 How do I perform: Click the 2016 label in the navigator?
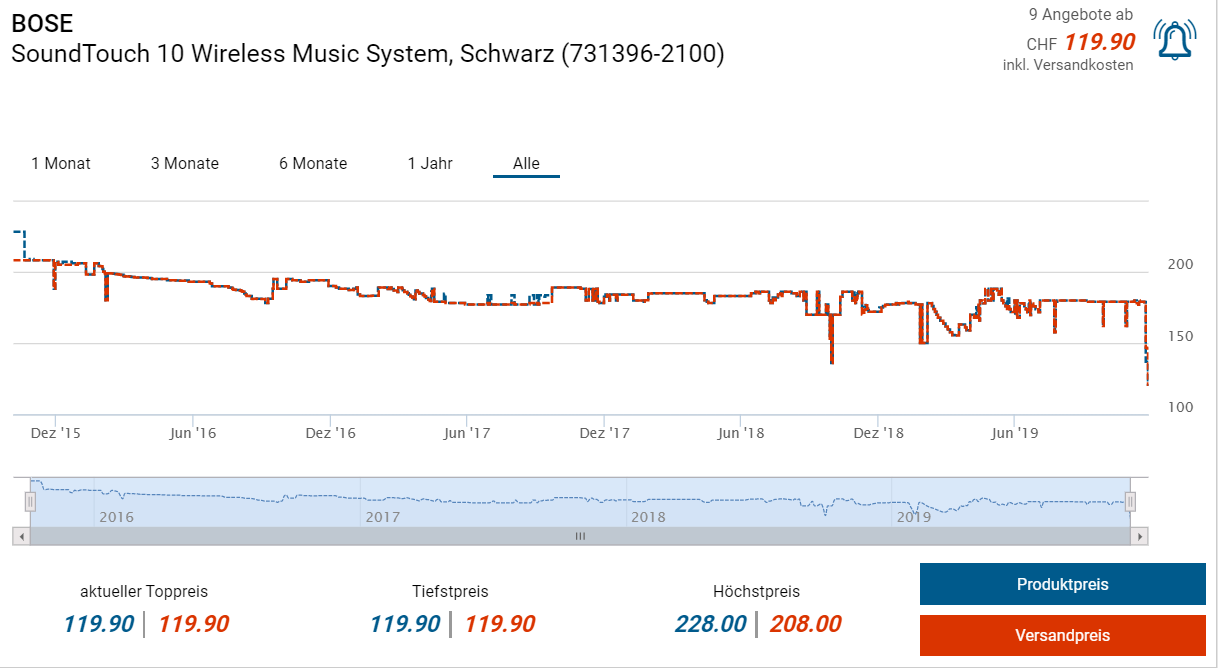pyautogui.click(x=116, y=517)
